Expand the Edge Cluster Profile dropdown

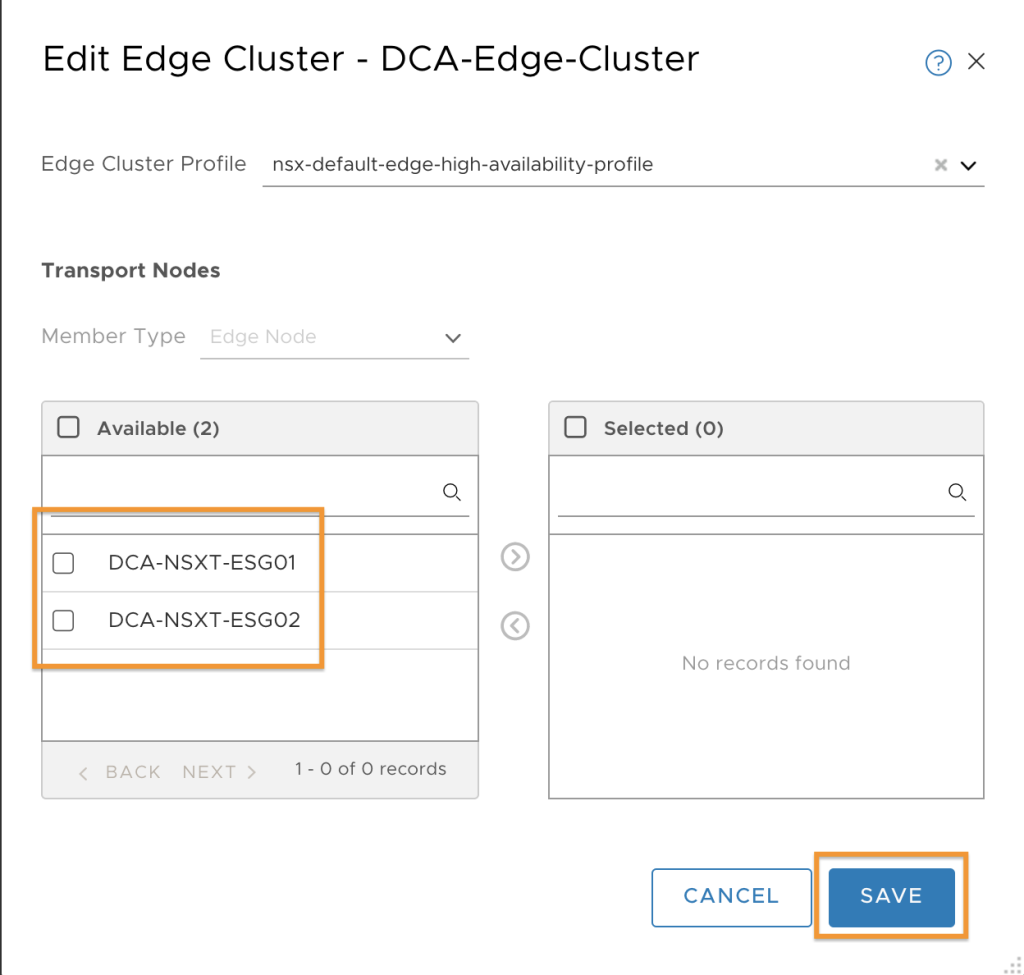(x=968, y=165)
